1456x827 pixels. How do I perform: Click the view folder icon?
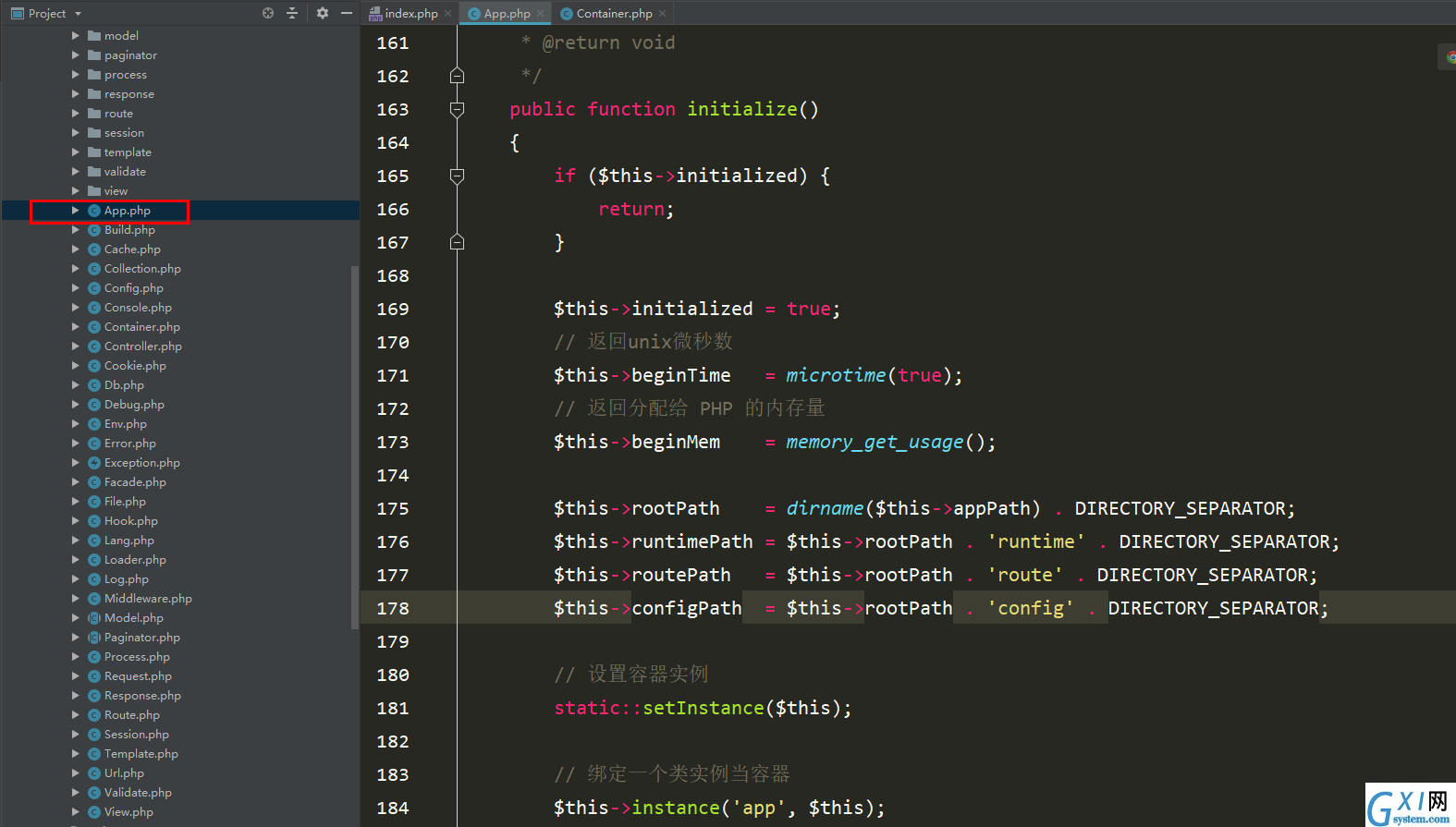tap(94, 190)
